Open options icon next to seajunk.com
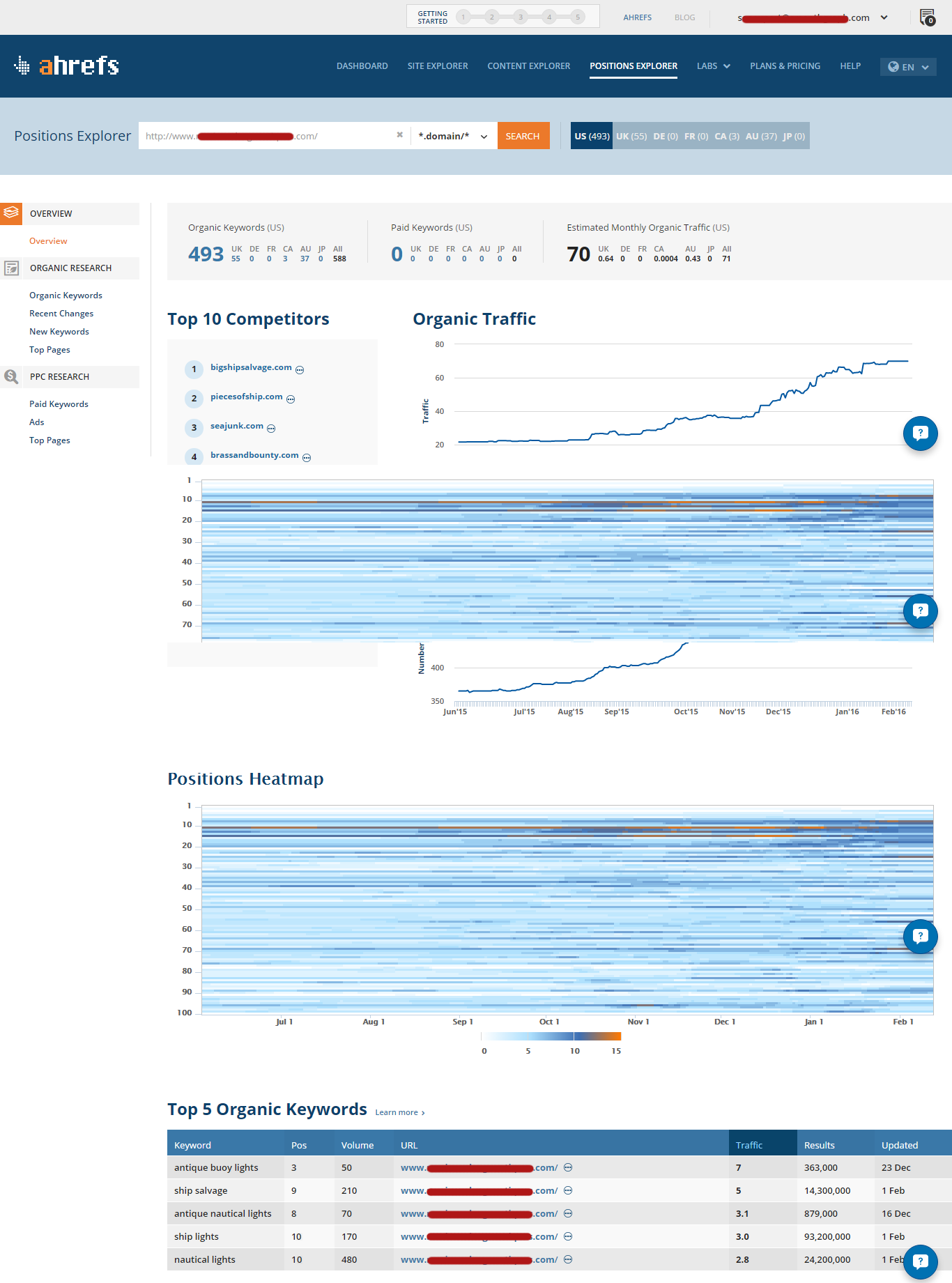 tap(271, 429)
